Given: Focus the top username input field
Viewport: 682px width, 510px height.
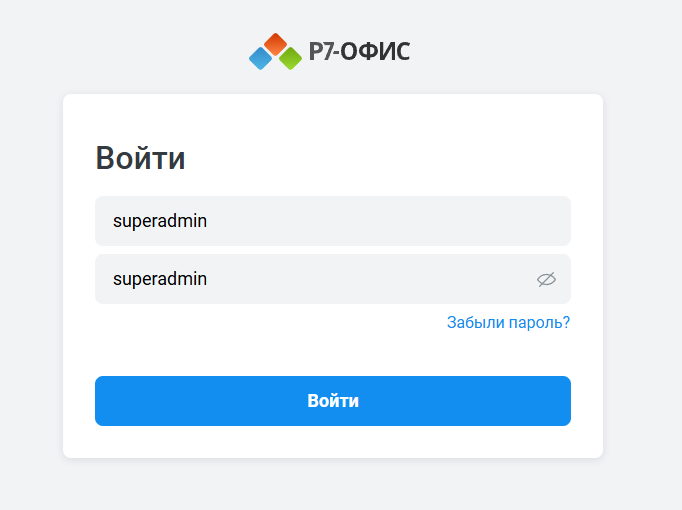Looking at the screenshot, I should pos(332,221).
